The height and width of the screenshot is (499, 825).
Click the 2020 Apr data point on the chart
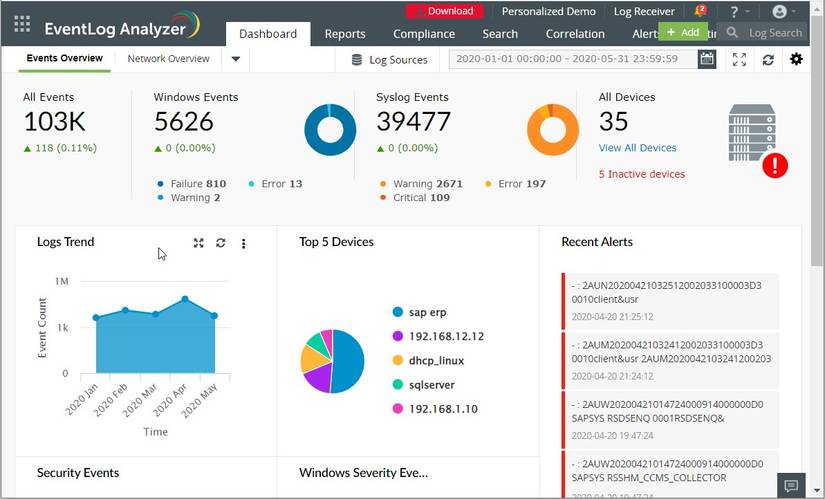pos(185,299)
